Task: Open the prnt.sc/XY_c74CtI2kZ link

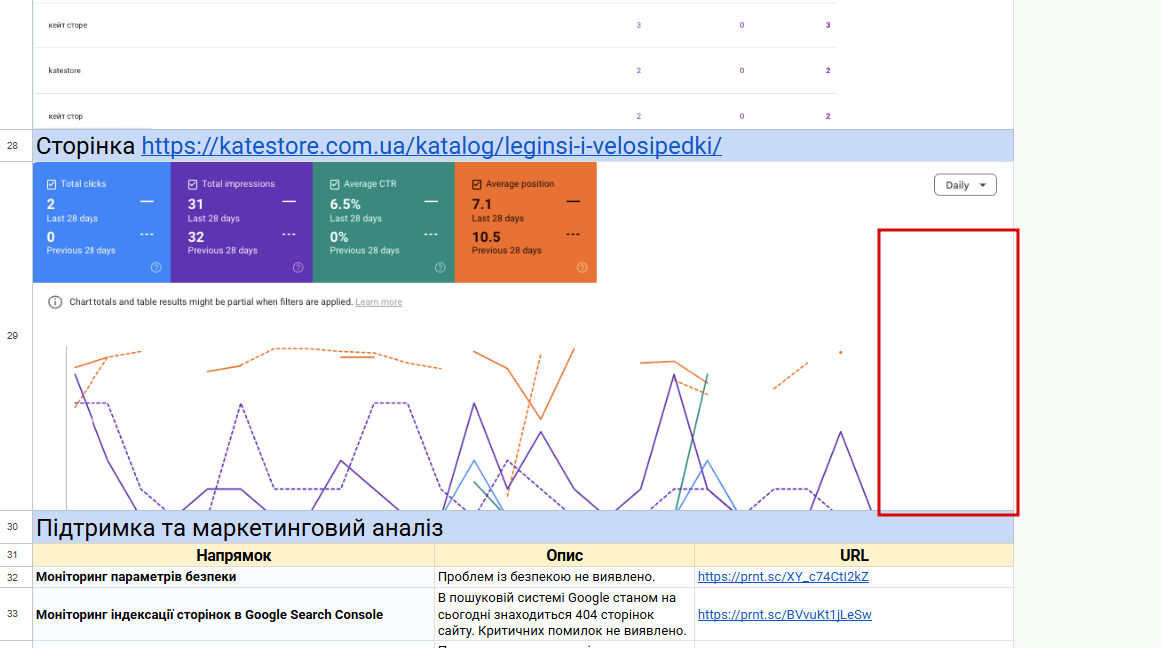Action: point(783,577)
